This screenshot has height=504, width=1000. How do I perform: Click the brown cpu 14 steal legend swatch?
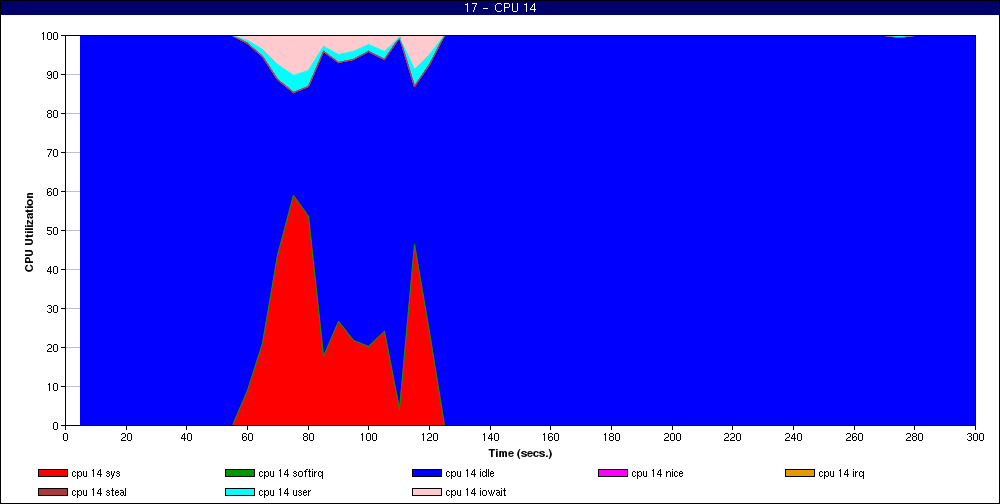53,493
